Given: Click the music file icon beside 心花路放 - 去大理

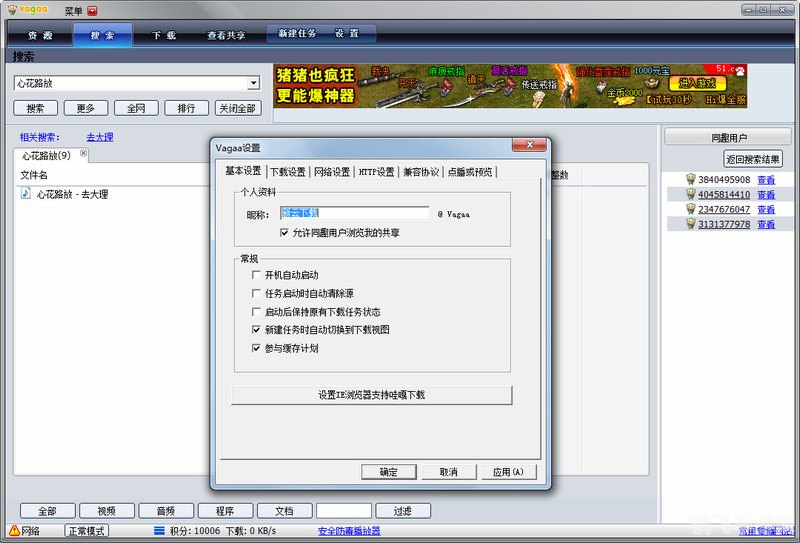Looking at the screenshot, I should pyautogui.click(x=26, y=193).
